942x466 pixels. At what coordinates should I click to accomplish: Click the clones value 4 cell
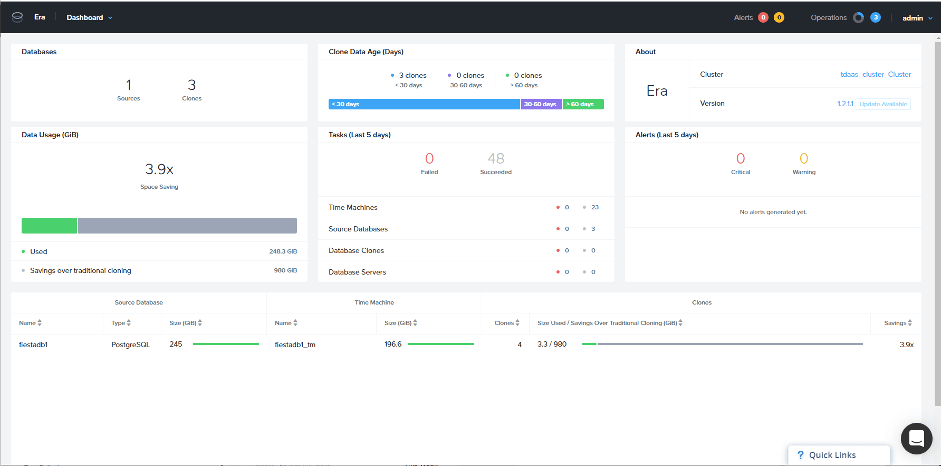pyautogui.click(x=519, y=345)
